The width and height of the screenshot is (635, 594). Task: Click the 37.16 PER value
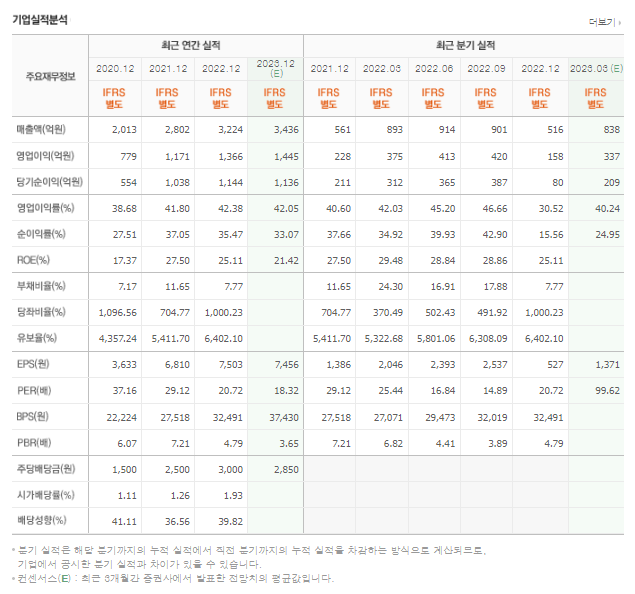(124, 391)
